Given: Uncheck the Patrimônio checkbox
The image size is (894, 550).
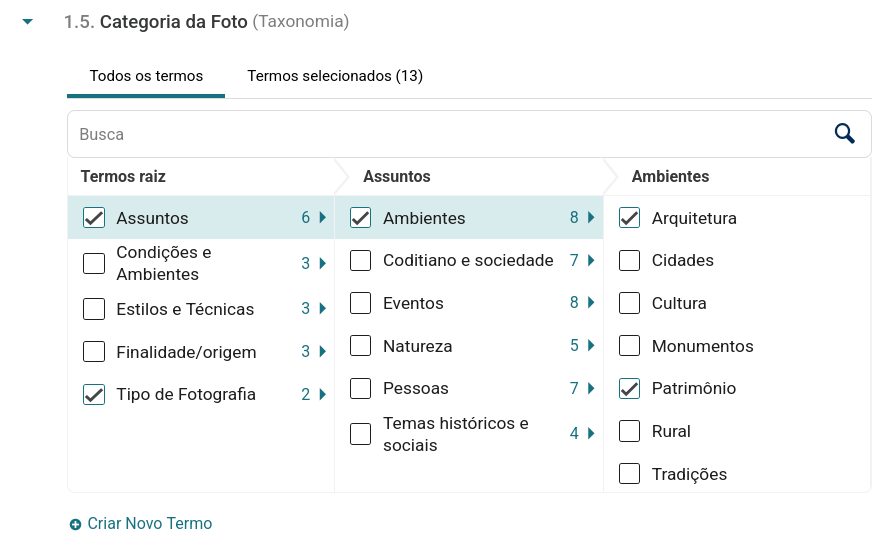Looking at the screenshot, I should point(629,388).
